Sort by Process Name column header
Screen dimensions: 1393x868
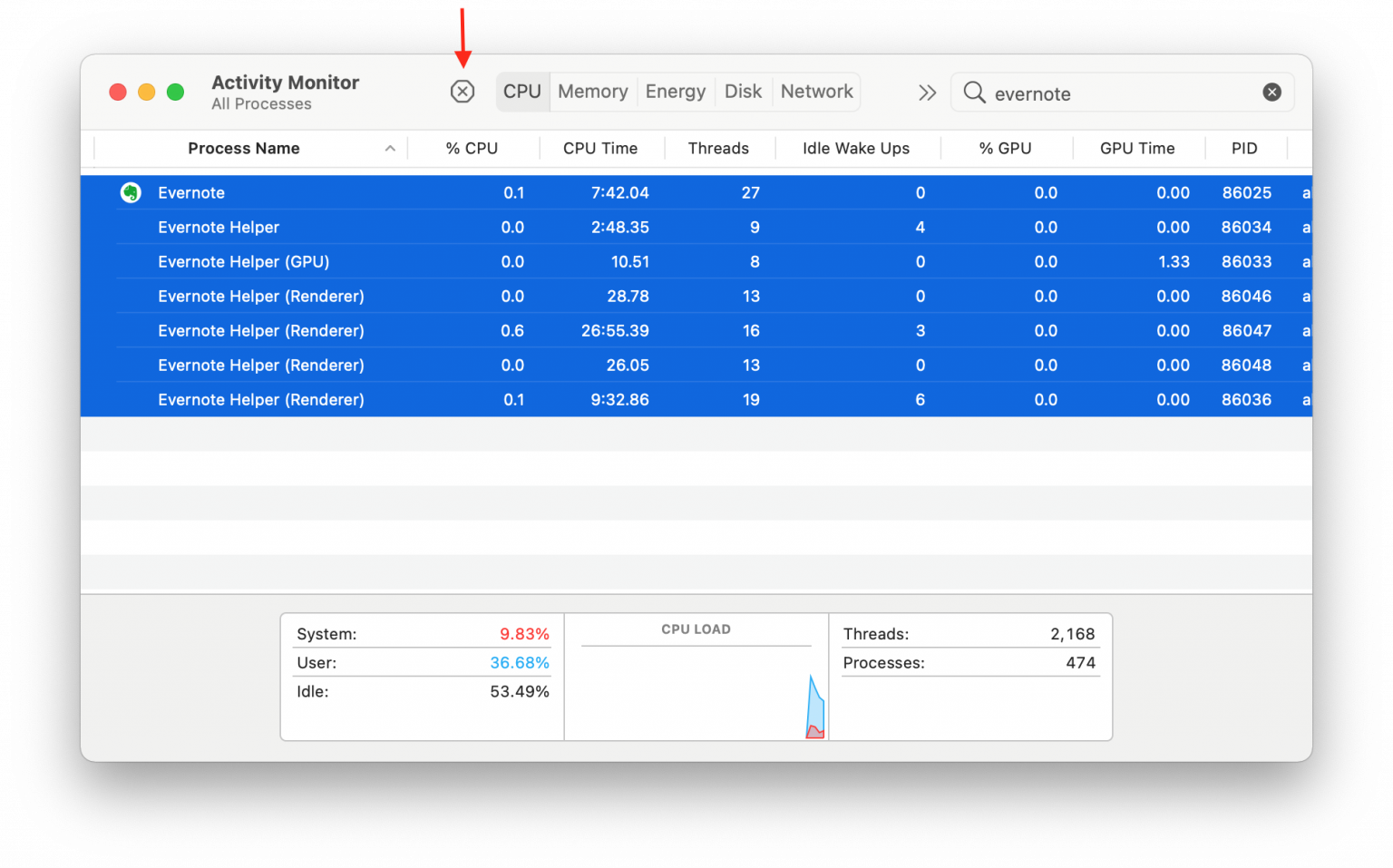pyautogui.click(x=244, y=149)
